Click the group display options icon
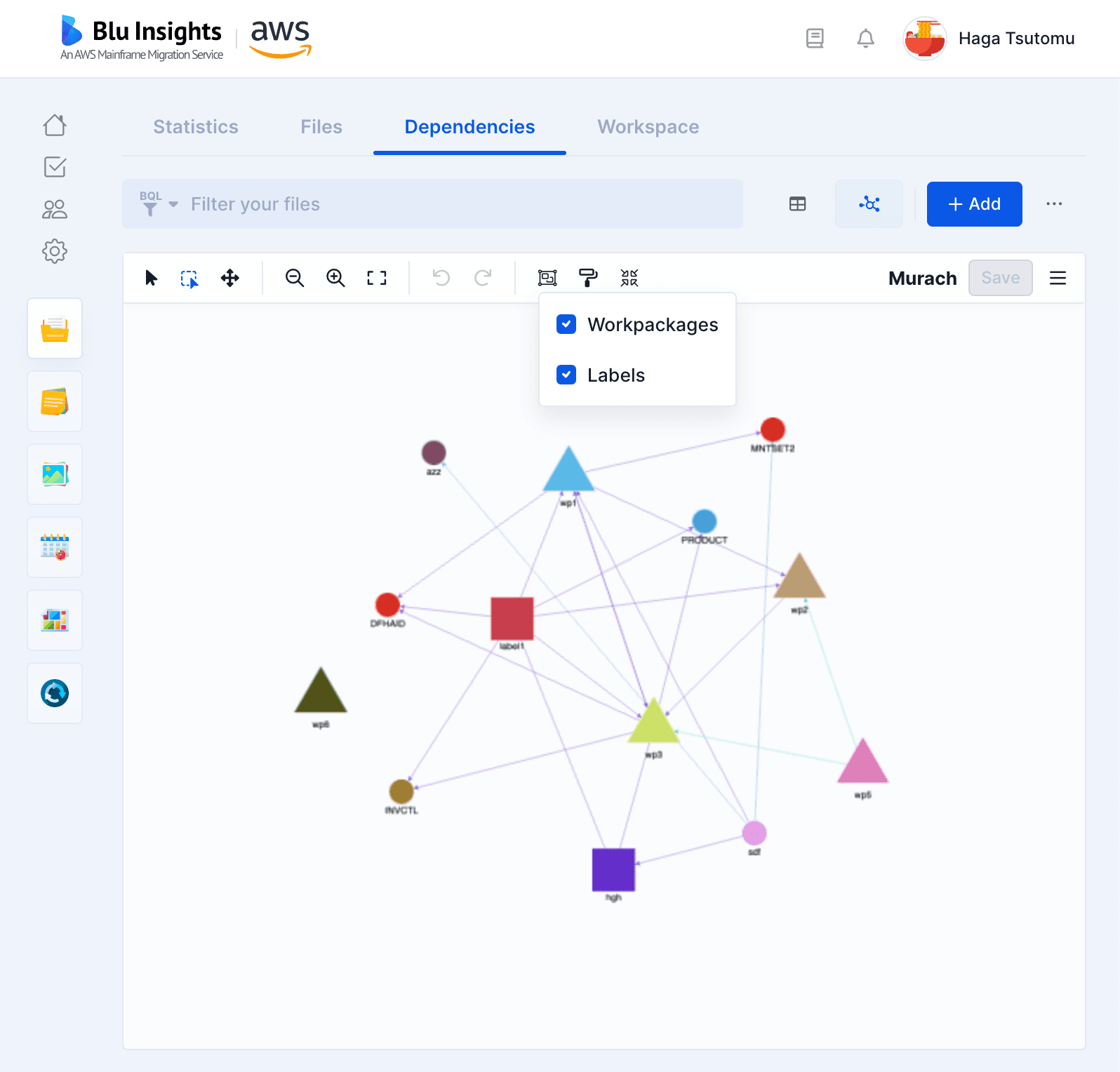1120x1072 pixels. 547,279
